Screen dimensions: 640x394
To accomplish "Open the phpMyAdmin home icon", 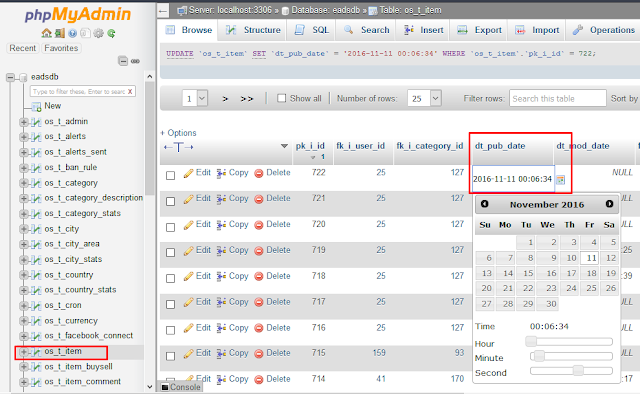I will point(47,33).
